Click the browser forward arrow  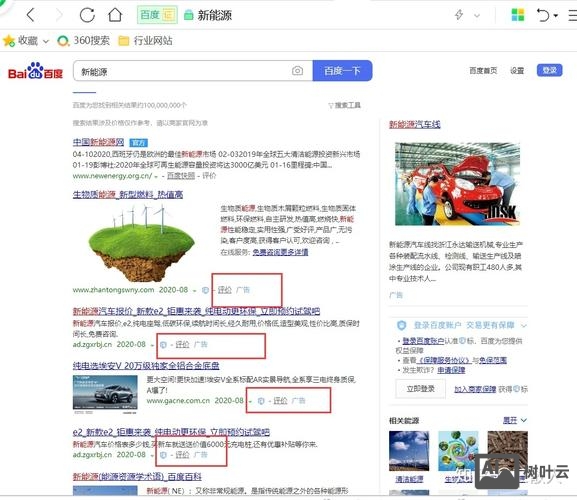(59, 15)
